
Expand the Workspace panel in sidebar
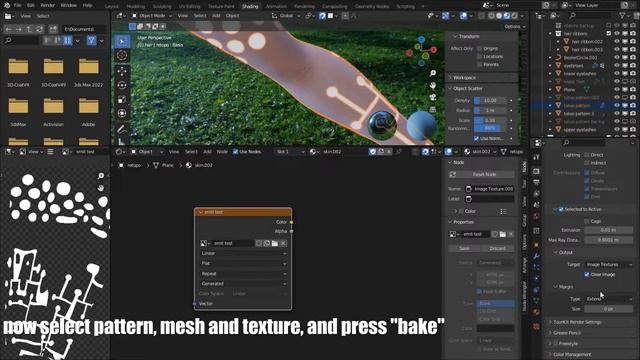point(464,78)
